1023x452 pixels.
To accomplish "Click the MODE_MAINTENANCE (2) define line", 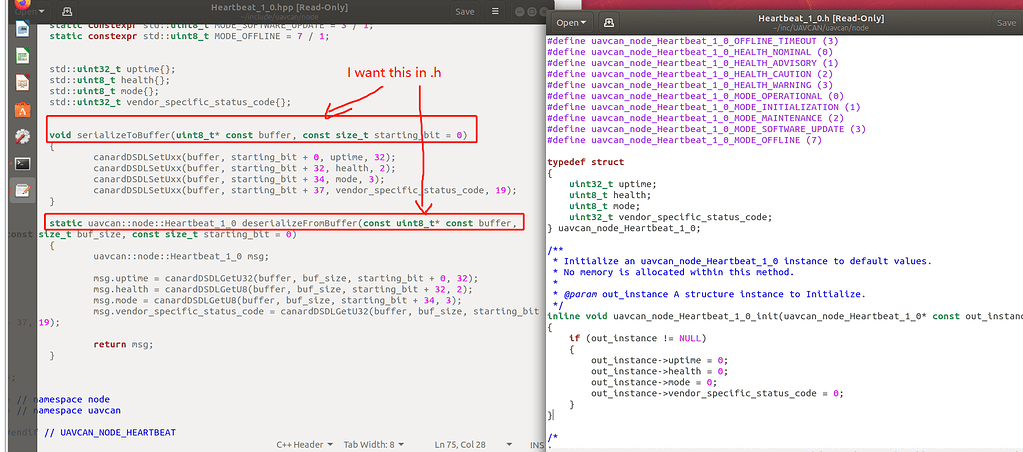I will click(x=695, y=118).
